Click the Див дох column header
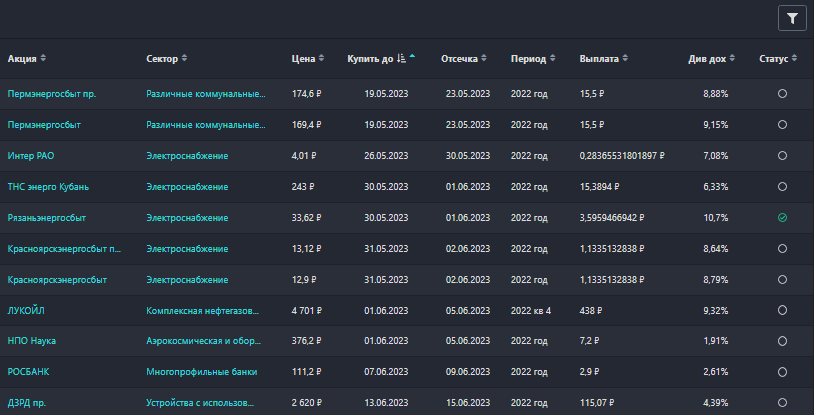814x415 pixels. pos(707,59)
